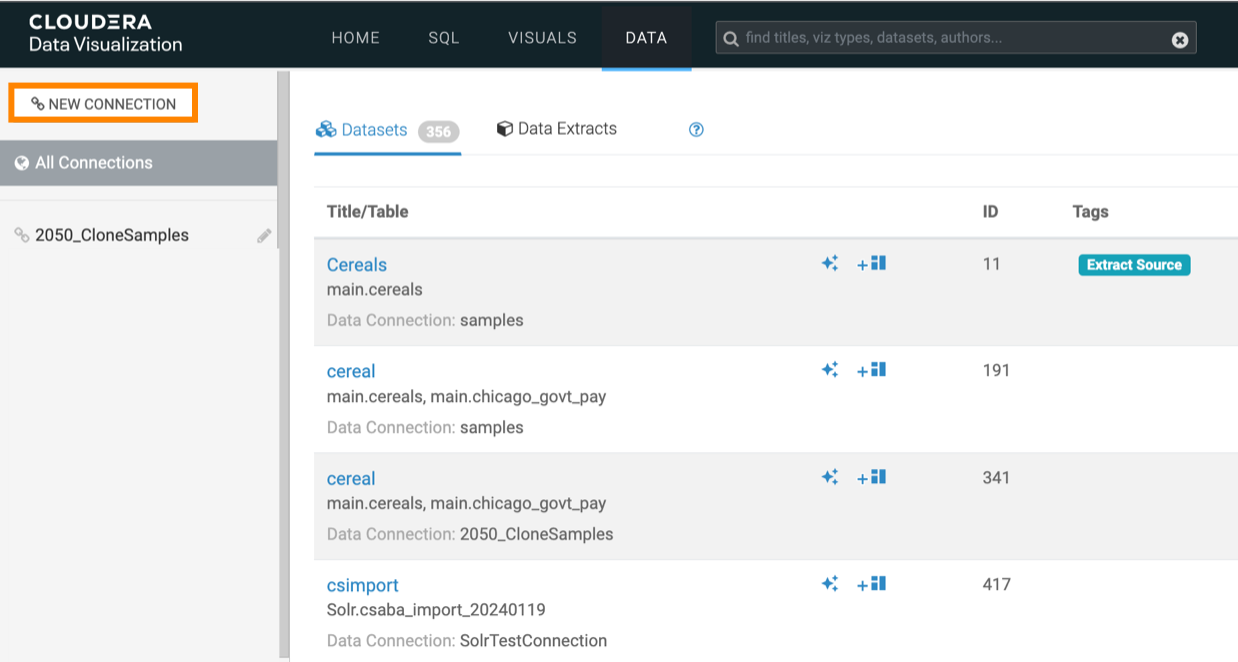Viewport: 1238px width, 662px height.
Task: Click new visual icon for dataset ID 341
Action: point(871,478)
